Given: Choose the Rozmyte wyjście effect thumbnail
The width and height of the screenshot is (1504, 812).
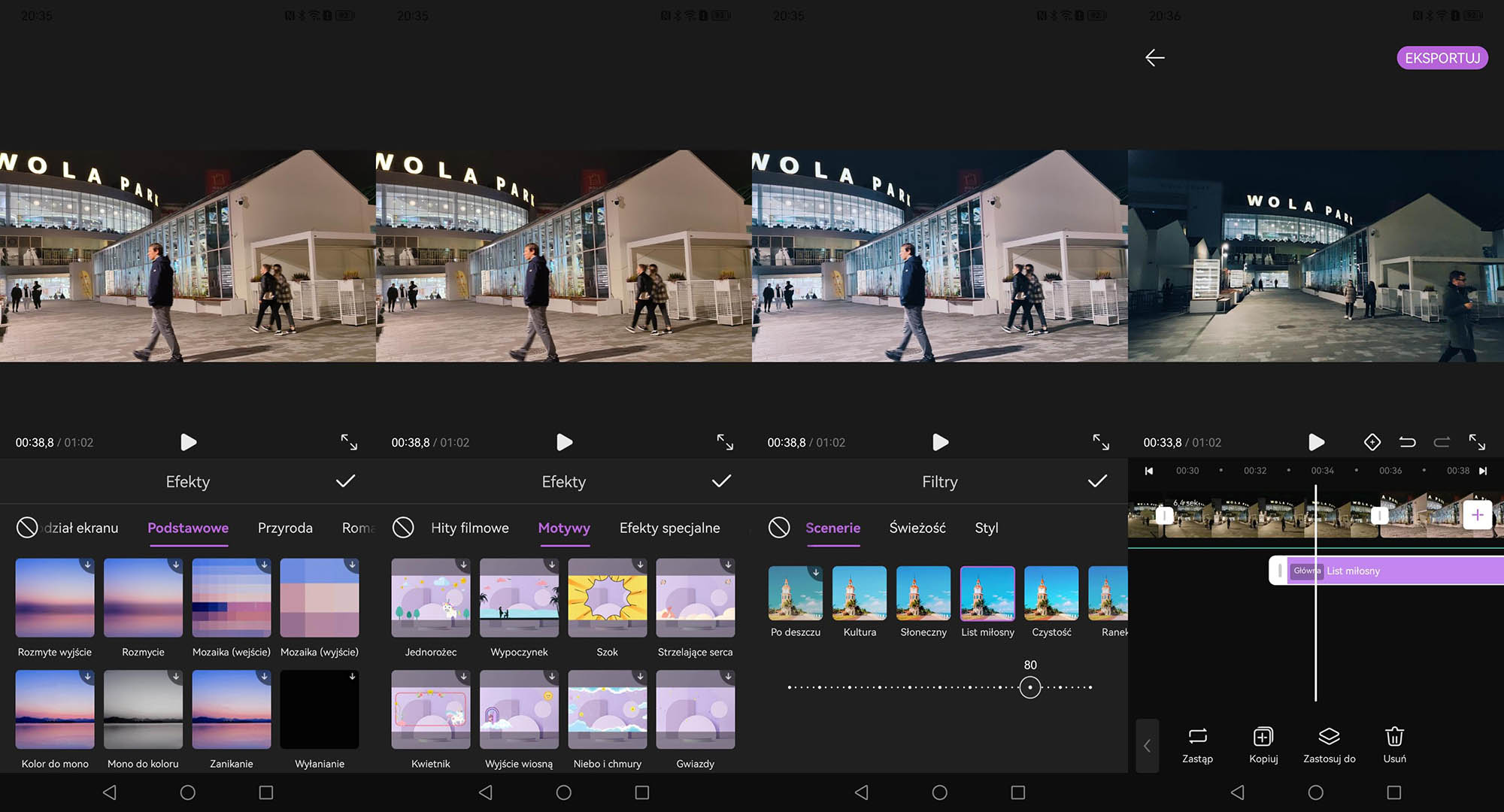Looking at the screenshot, I should click(55, 598).
